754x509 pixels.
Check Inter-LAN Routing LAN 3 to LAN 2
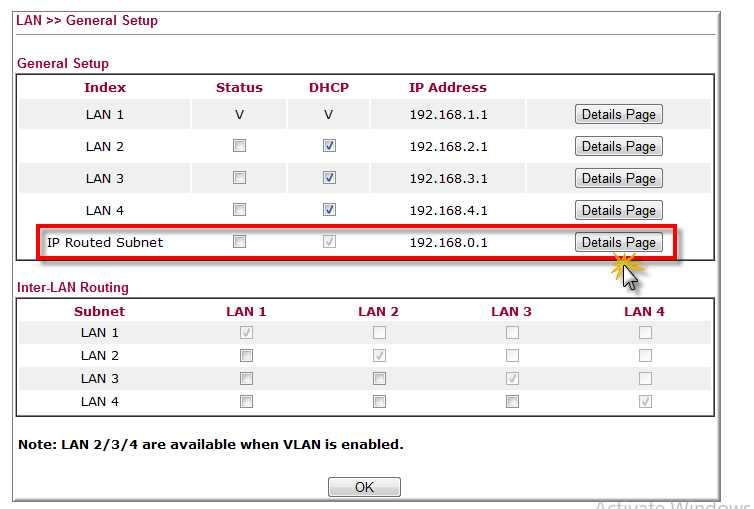coord(379,378)
